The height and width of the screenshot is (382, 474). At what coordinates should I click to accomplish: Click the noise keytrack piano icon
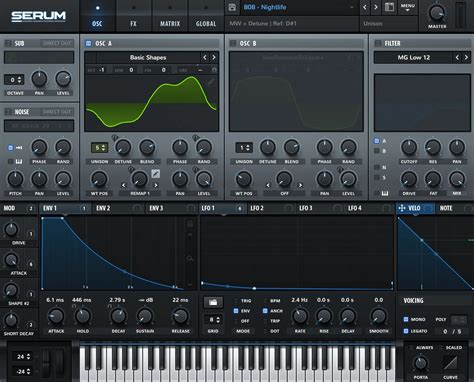[x=19, y=162]
